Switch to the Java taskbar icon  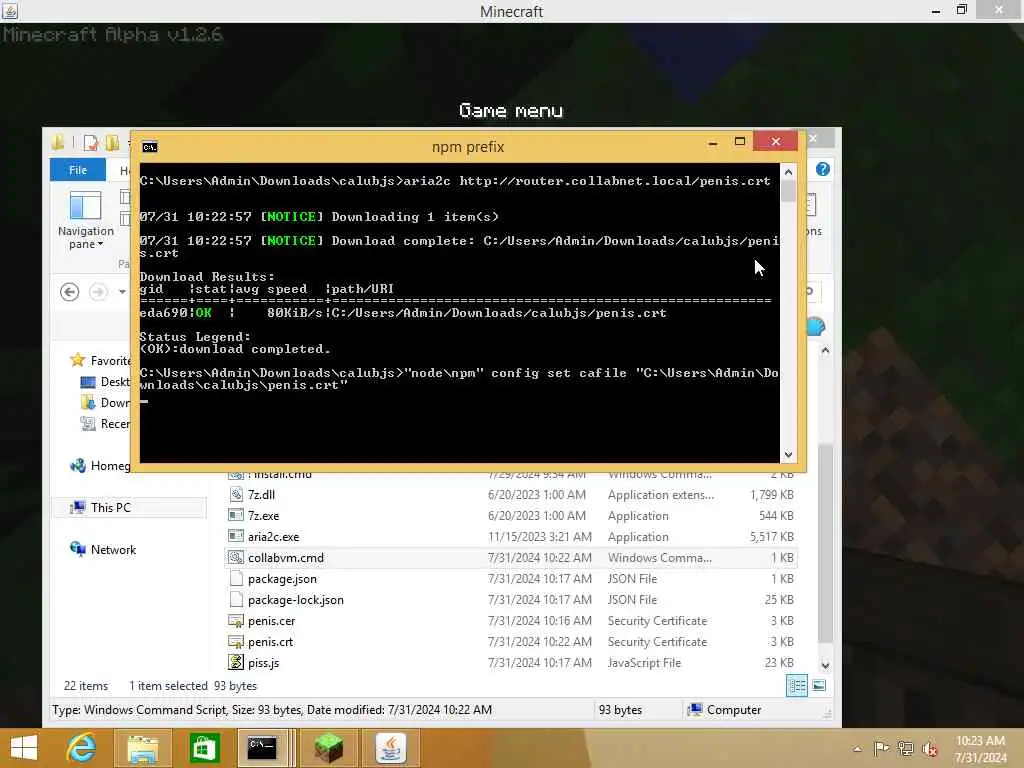[x=391, y=748]
